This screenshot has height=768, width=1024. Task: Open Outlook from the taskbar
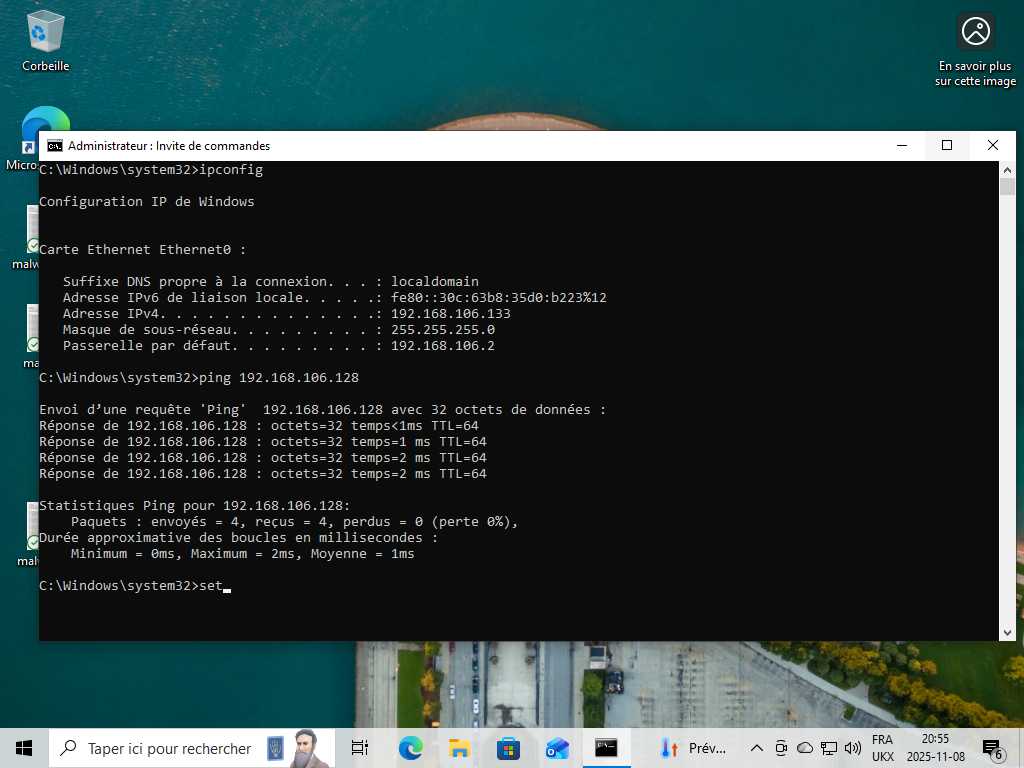[x=557, y=748]
